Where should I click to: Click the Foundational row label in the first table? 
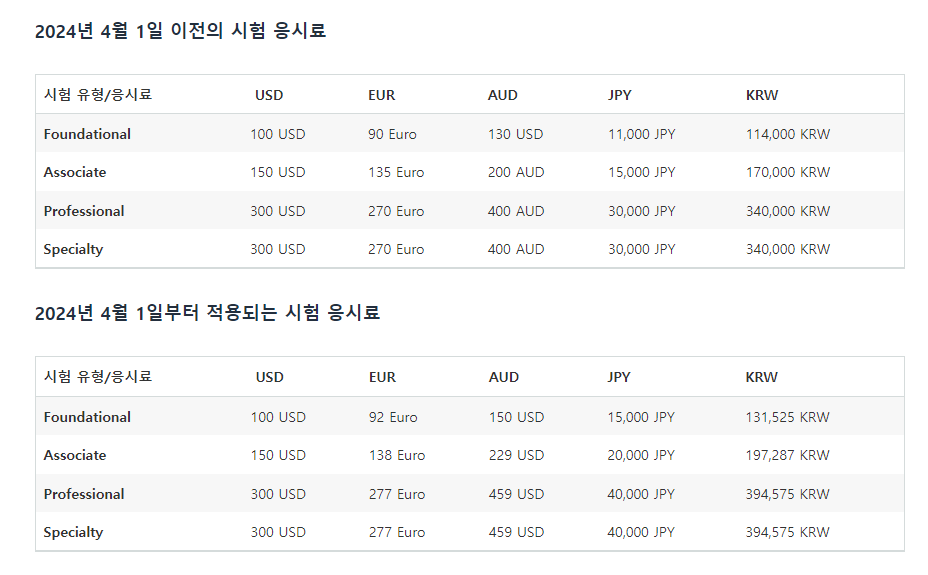[x=87, y=134]
